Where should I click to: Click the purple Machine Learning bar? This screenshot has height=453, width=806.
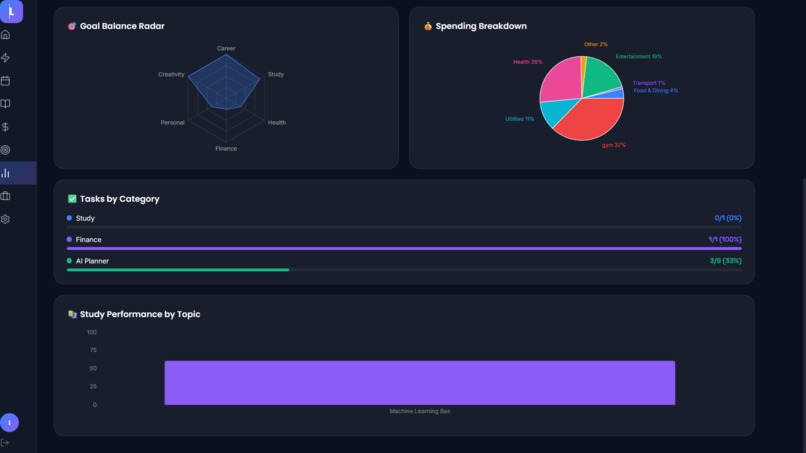click(x=419, y=383)
